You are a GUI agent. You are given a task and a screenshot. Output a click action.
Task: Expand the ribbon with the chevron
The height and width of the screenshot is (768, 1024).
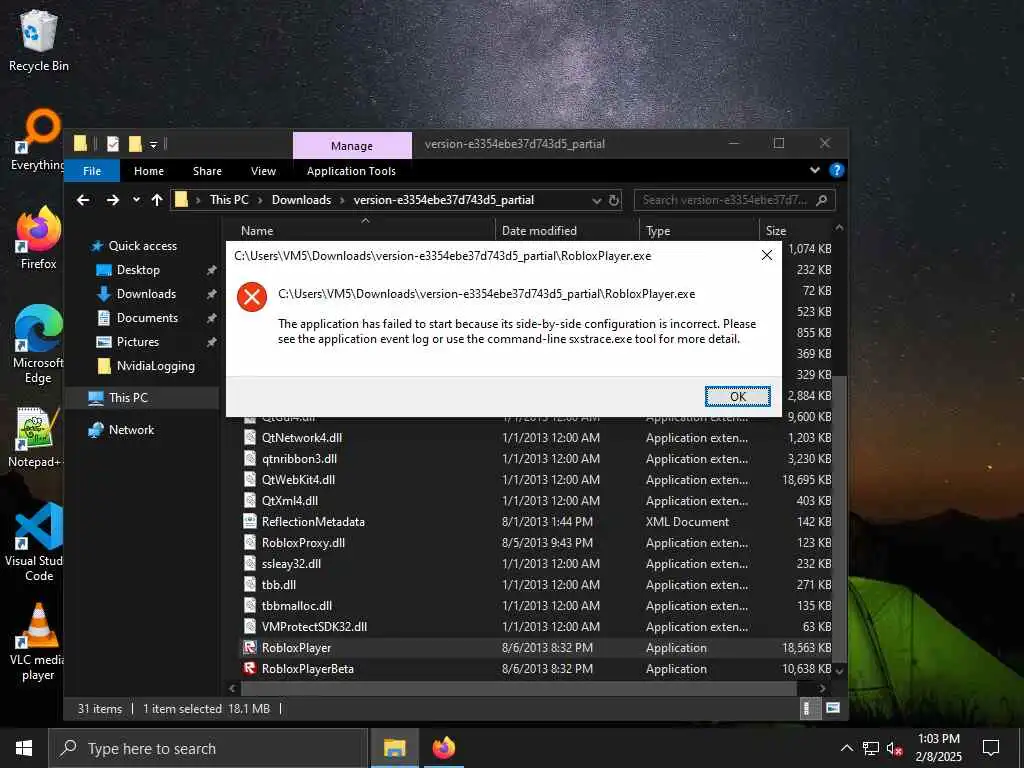pyautogui.click(x=814, y=170)
